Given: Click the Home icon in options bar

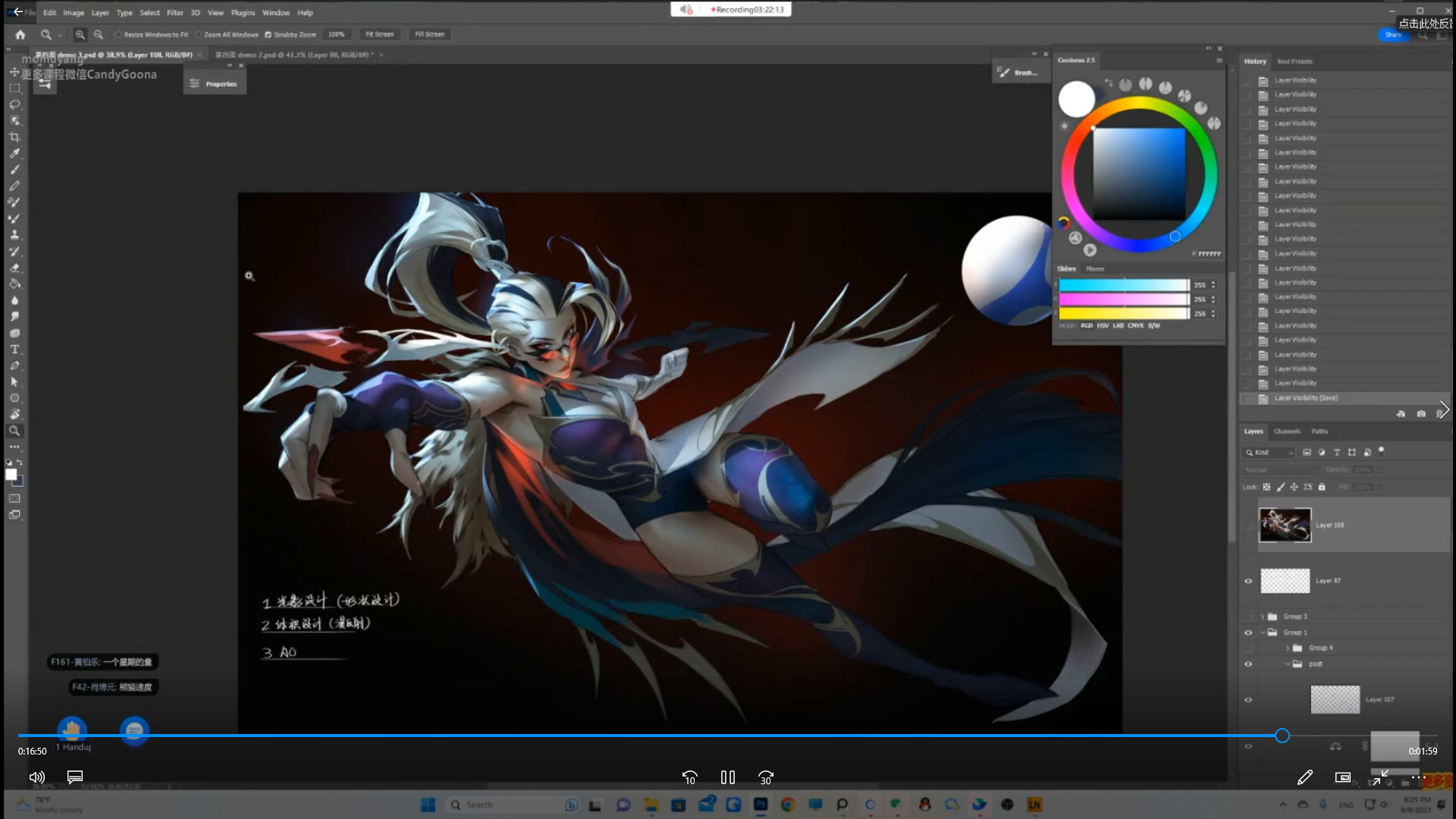Looking at the screenshot, I should pyautogui.click(x=20, y=34).
